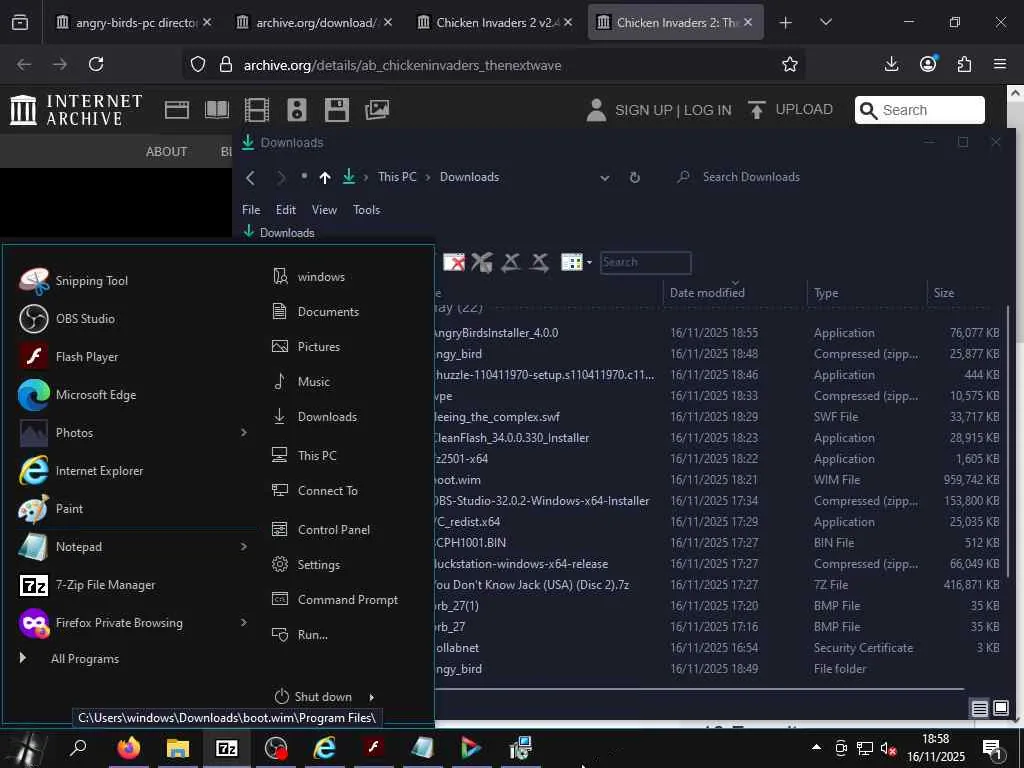Screen dimensions: 1024x768
Task: Click Firefox reload page button
Action: (x=96, y=65)
